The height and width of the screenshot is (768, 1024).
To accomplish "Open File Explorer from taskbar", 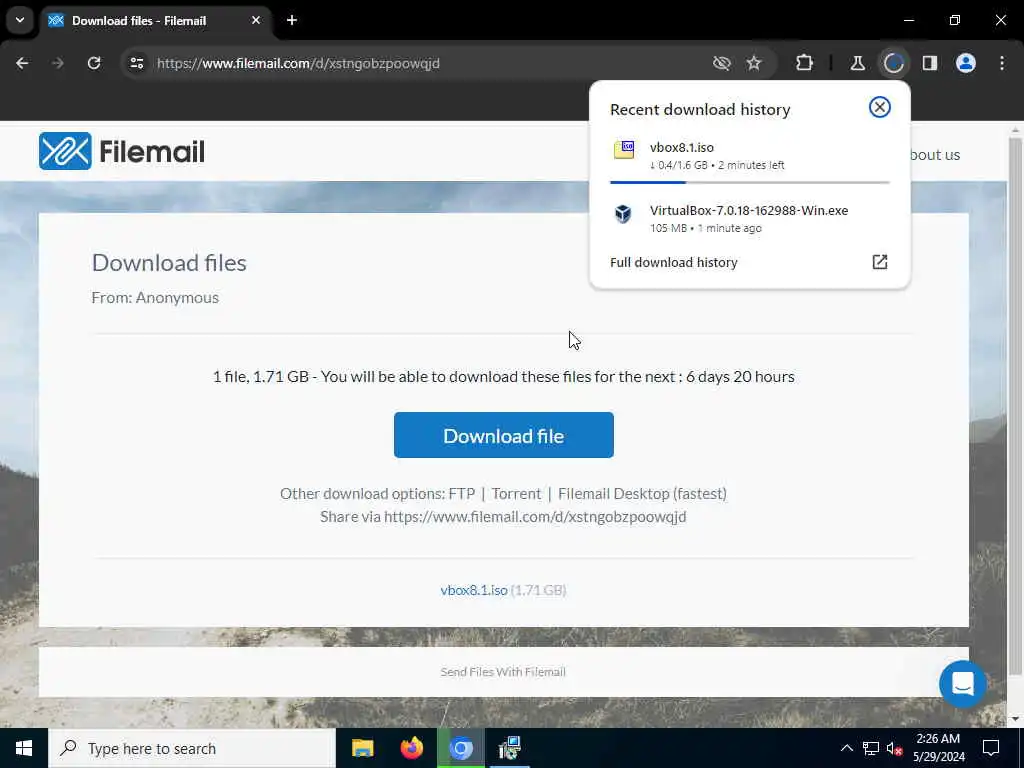I will [x=362, y=748].
